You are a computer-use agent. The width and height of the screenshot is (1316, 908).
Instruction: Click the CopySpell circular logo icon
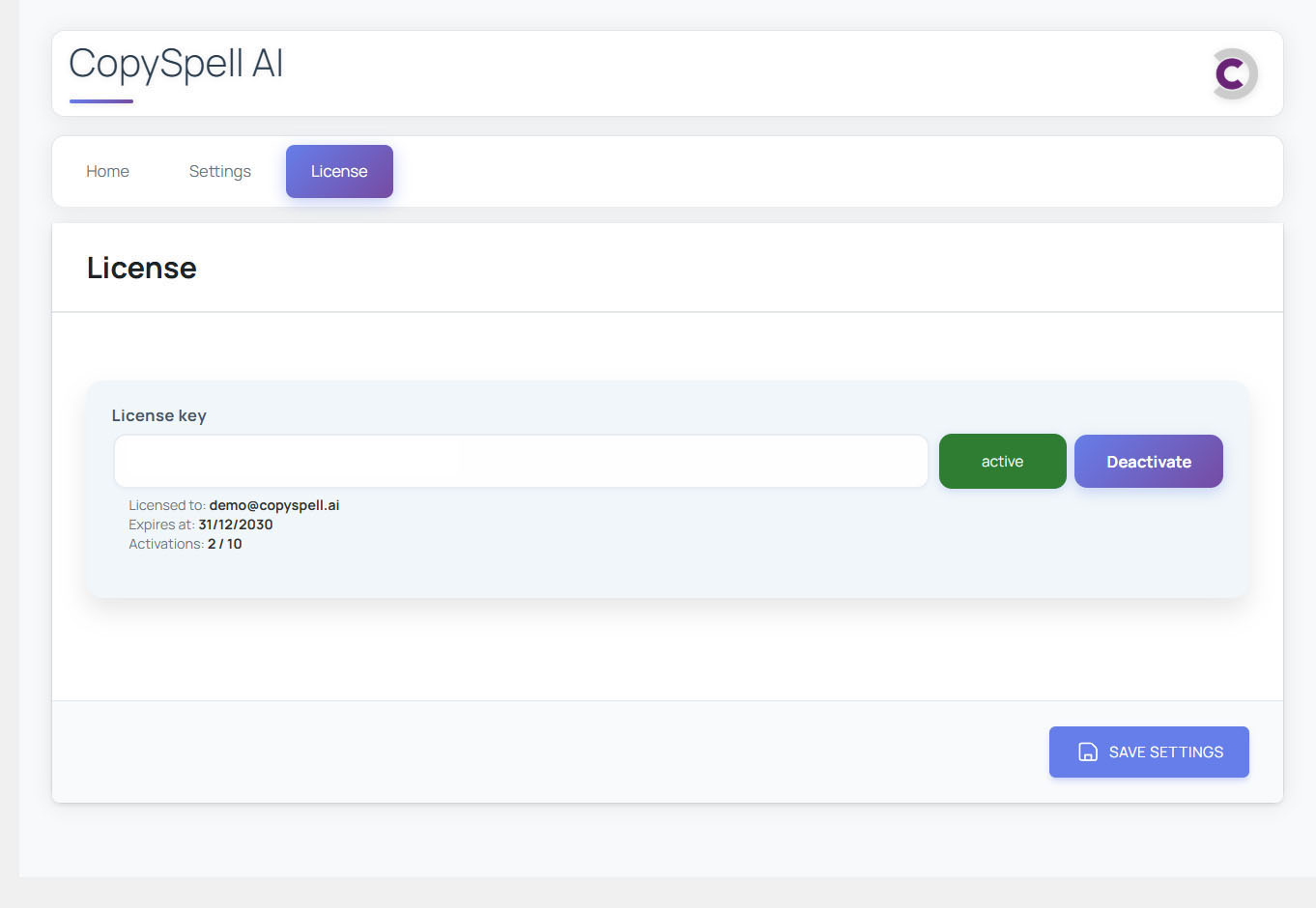coord(1234,74)
